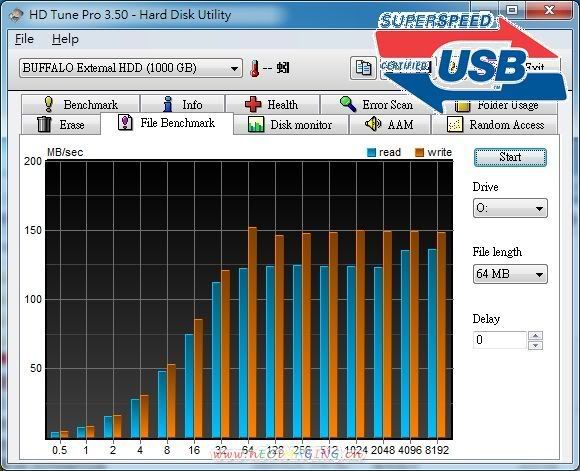Switch to the Health tab
Viewport: 580px width, 471px height.
[273, 105]
